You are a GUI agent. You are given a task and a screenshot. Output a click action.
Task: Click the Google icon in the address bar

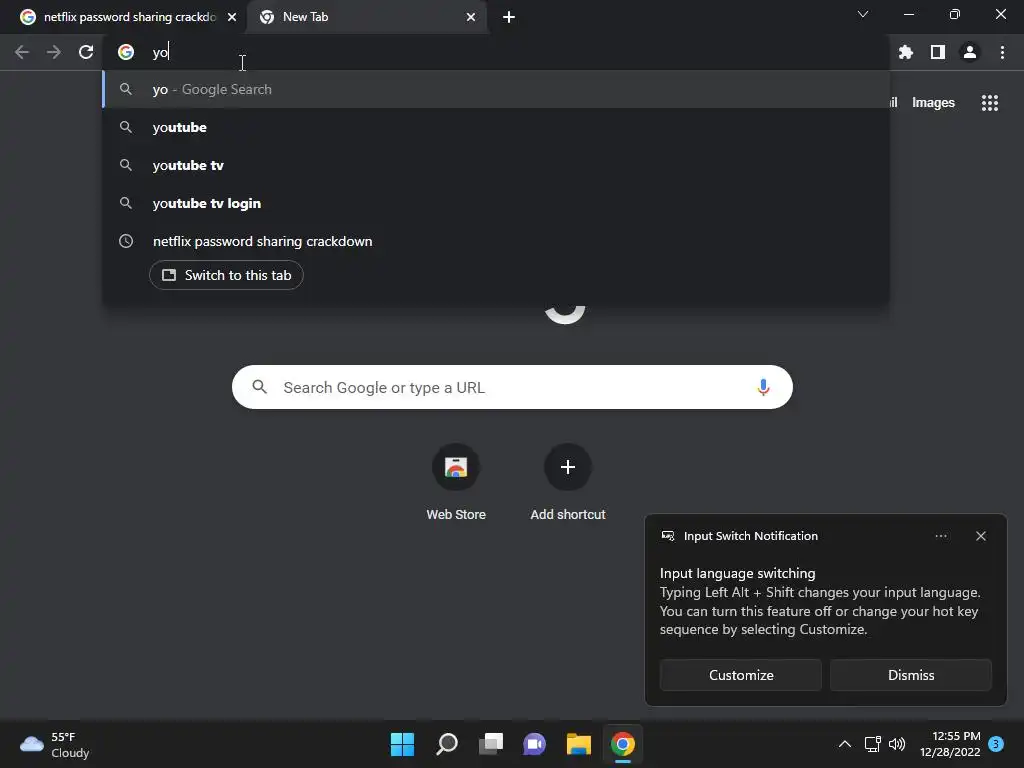tap(126, 52)
